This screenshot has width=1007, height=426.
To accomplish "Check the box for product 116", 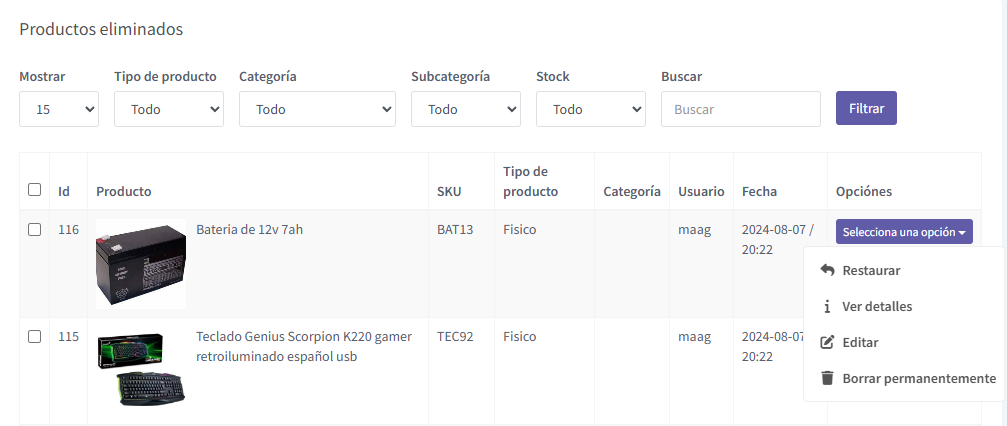I will point(35,230).
